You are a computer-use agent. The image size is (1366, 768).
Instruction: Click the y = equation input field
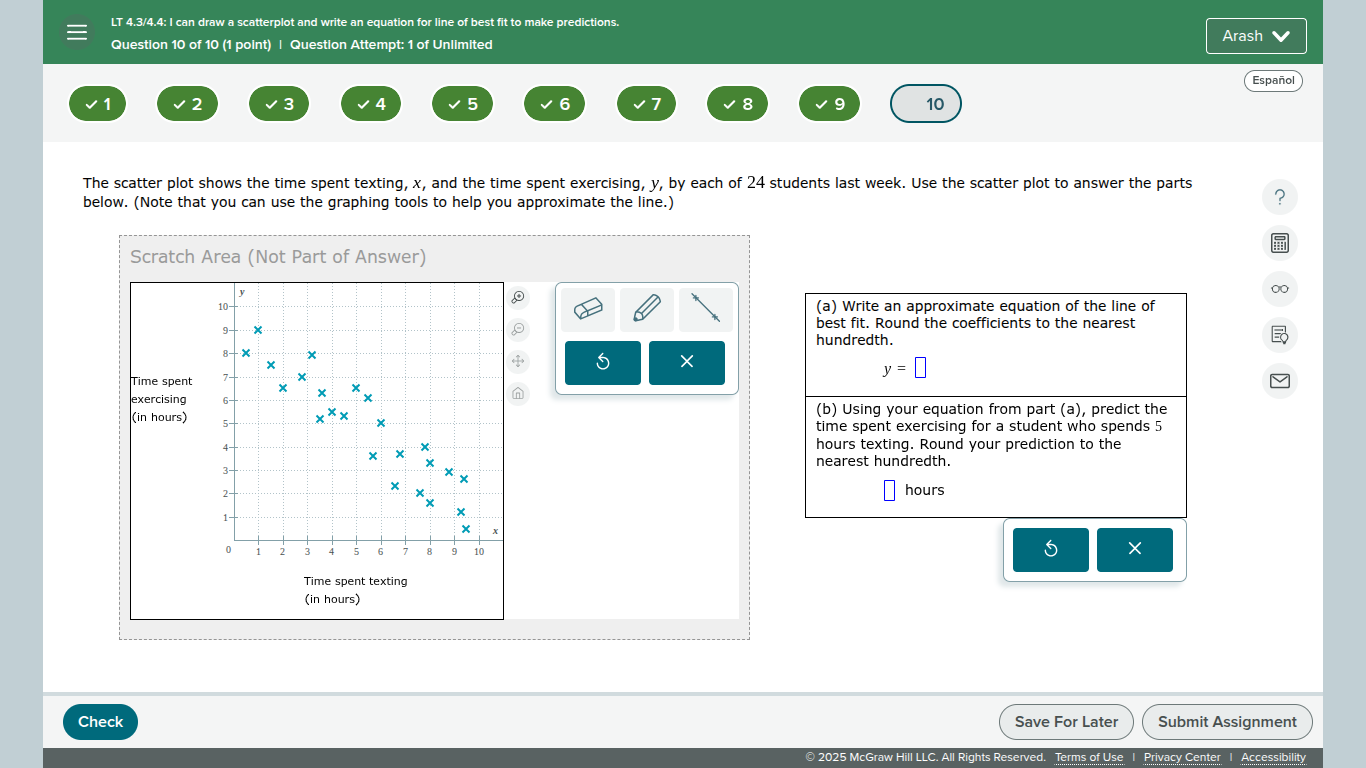(x=921, y=367)
